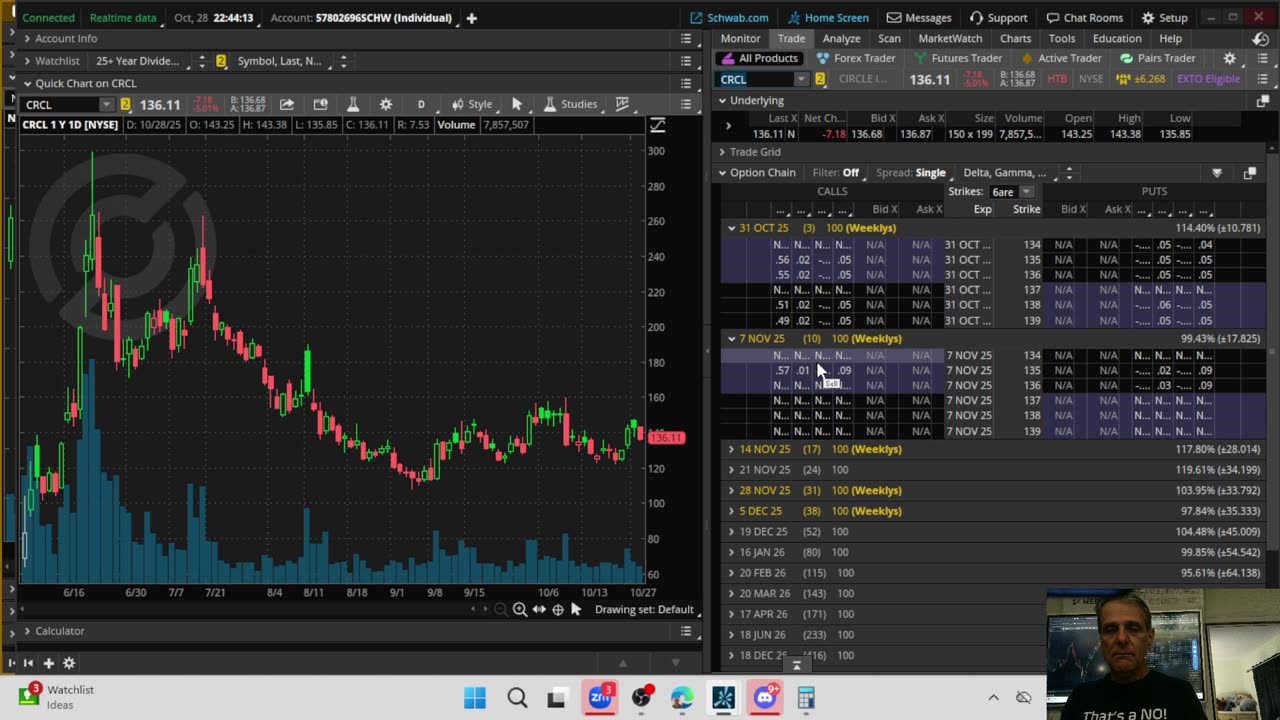Open Schwab.com link
The width and height of the screenshot is (1280, 720).
click(729, 18)
